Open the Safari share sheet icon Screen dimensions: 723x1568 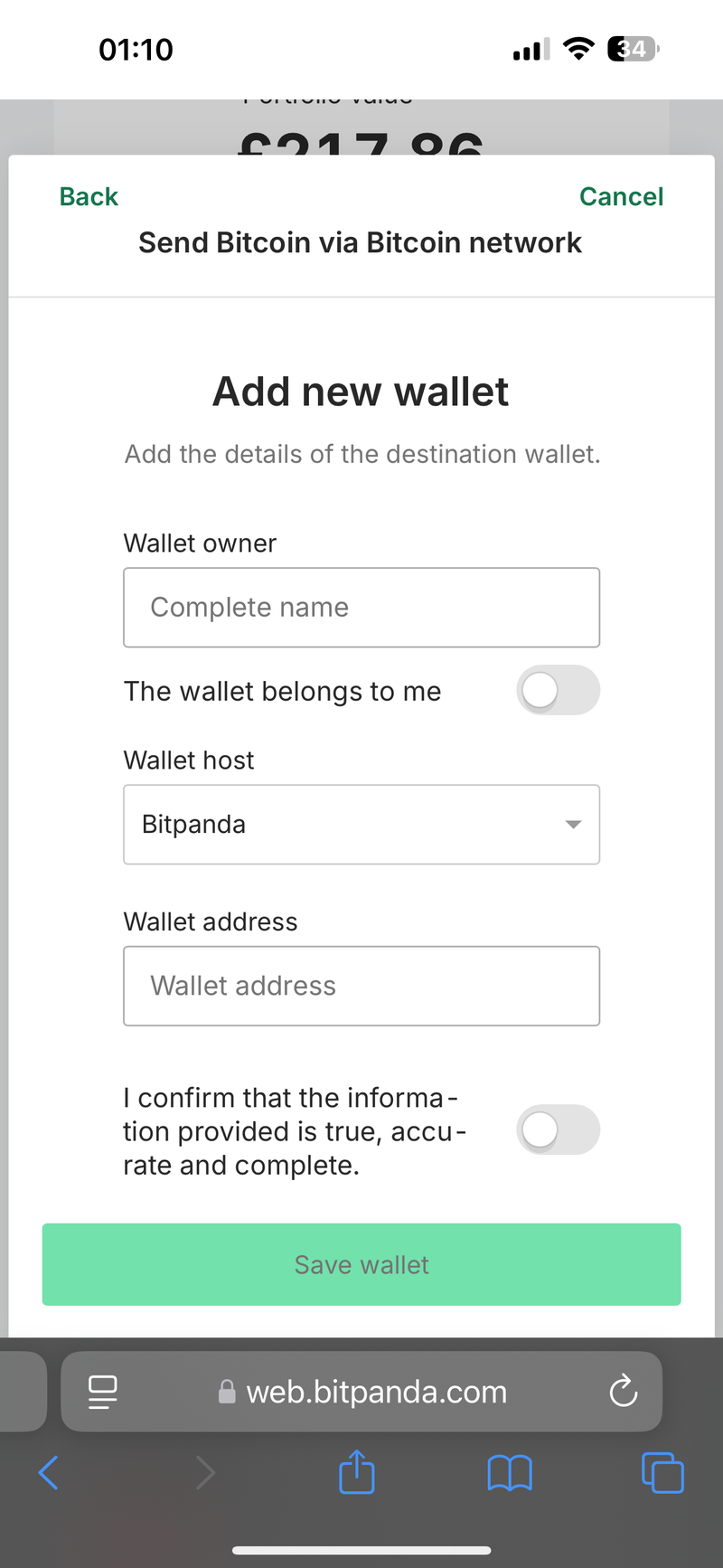tap(356, 1472)
